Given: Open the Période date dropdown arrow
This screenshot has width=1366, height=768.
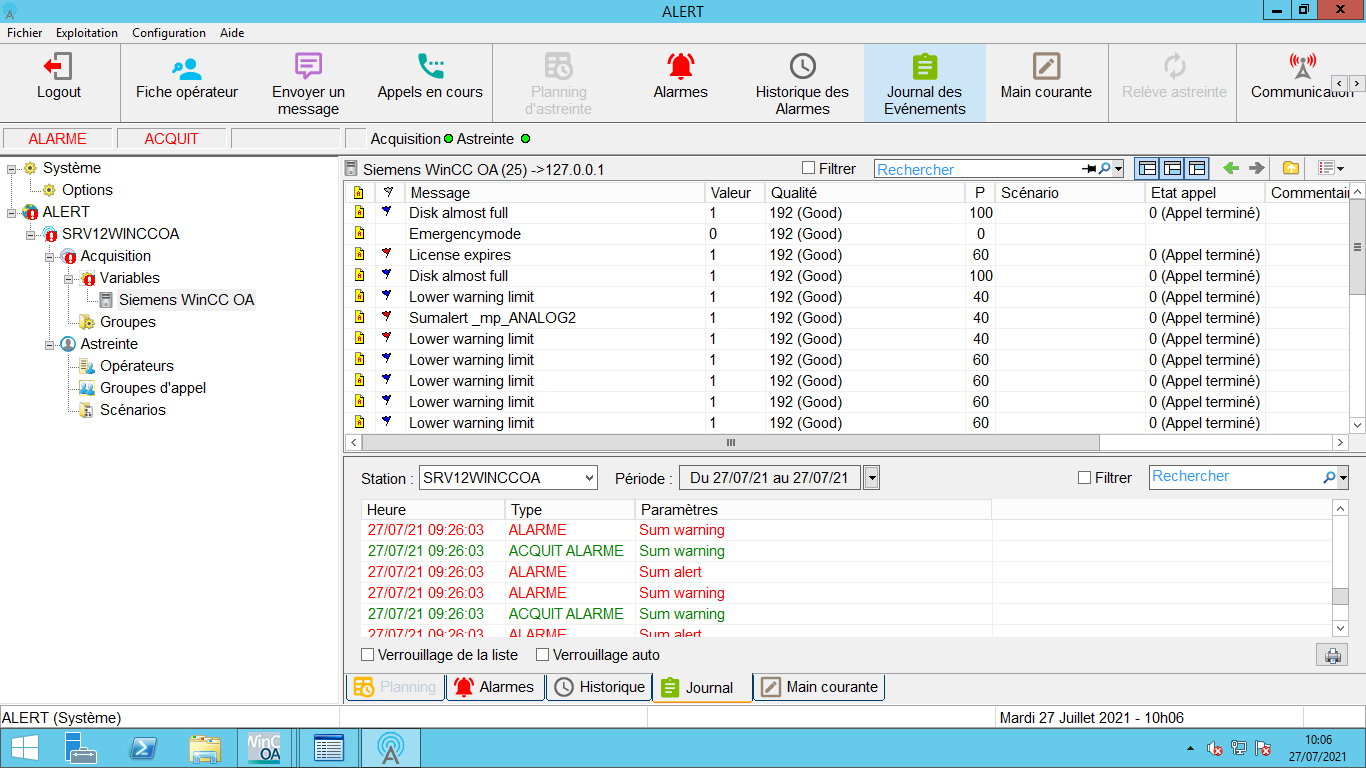Looking at the screenshot, I should point(871,478).
